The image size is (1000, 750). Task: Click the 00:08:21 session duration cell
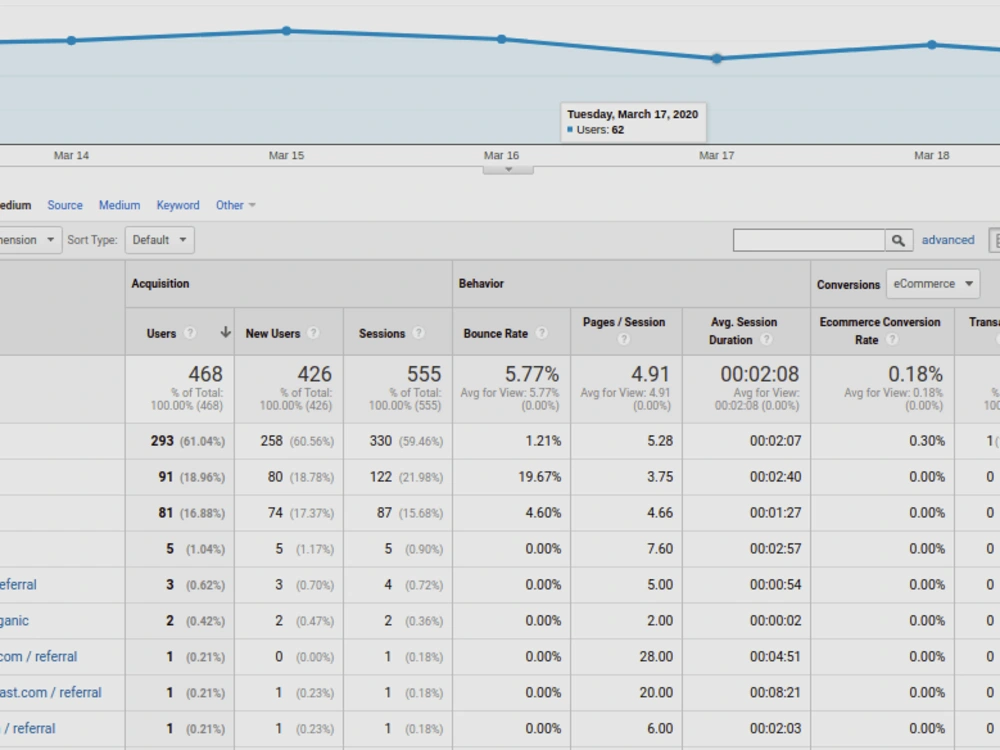(776, 693)
